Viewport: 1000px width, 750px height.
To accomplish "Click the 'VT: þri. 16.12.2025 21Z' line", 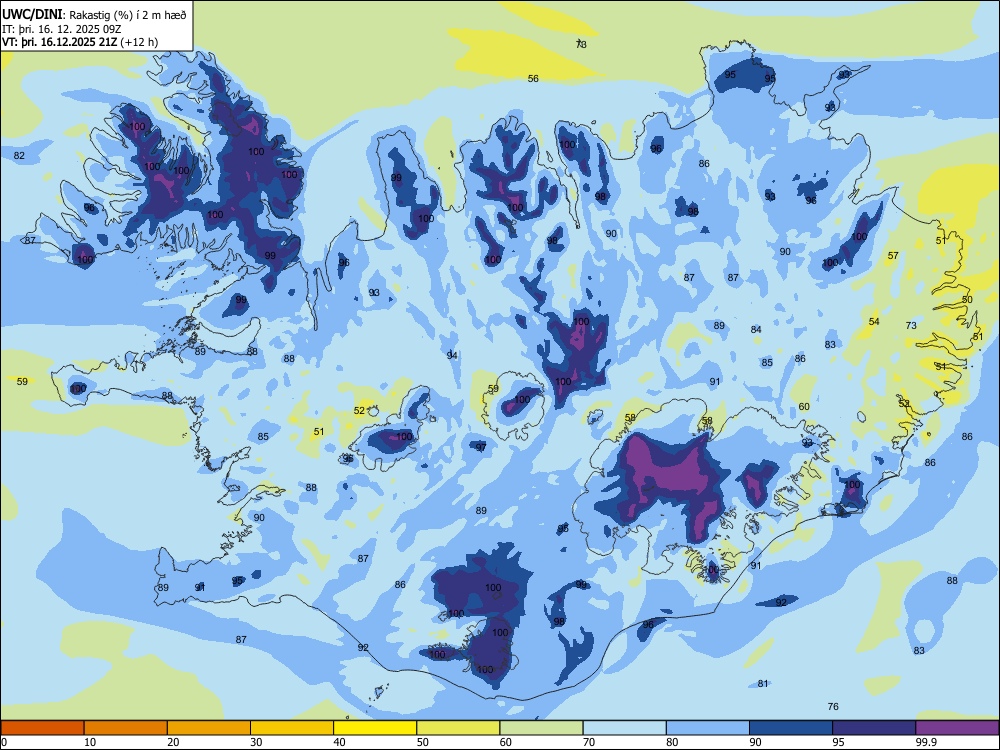I will 60,42.
